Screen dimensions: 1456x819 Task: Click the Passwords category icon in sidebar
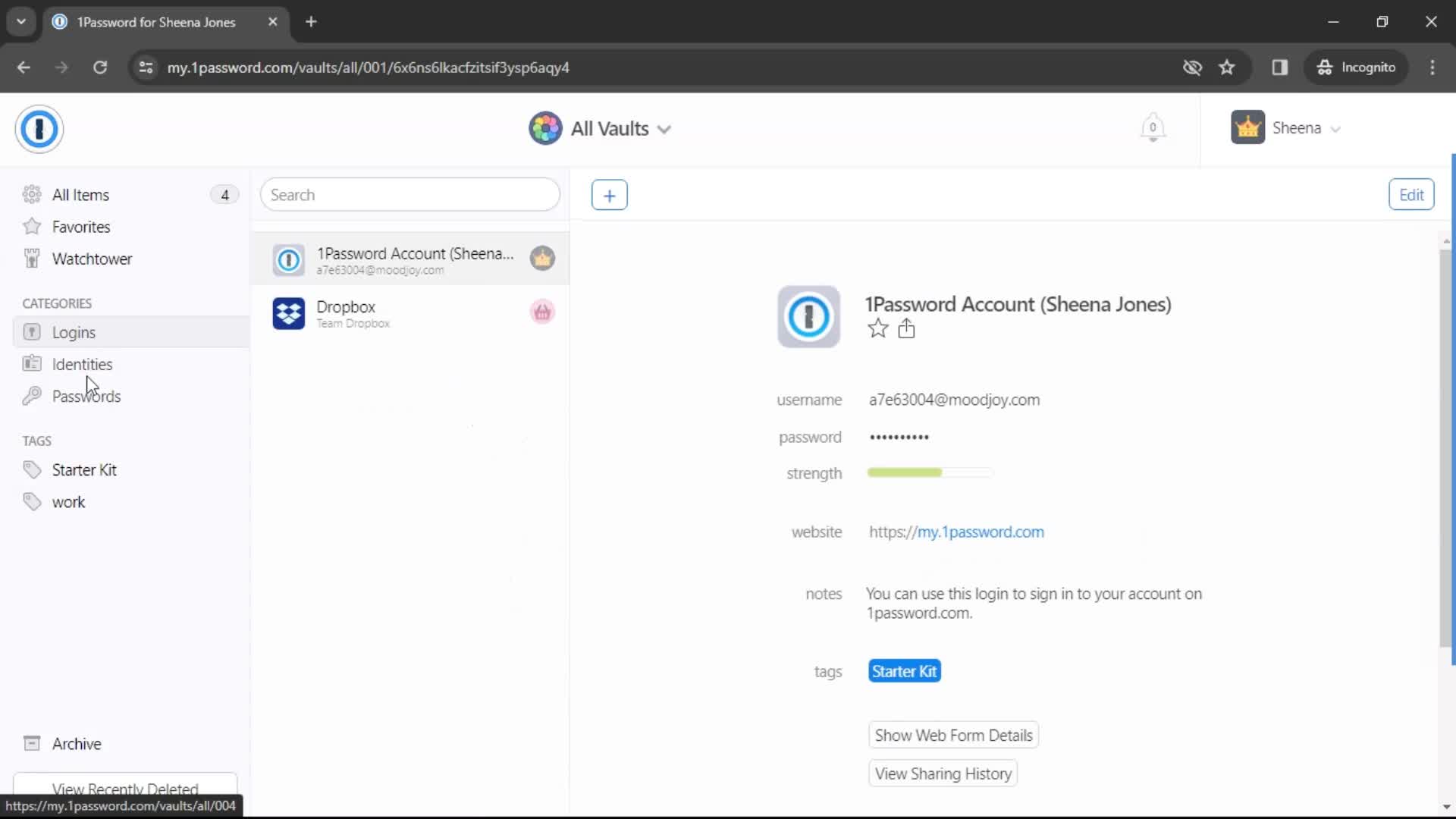[32, 396]
